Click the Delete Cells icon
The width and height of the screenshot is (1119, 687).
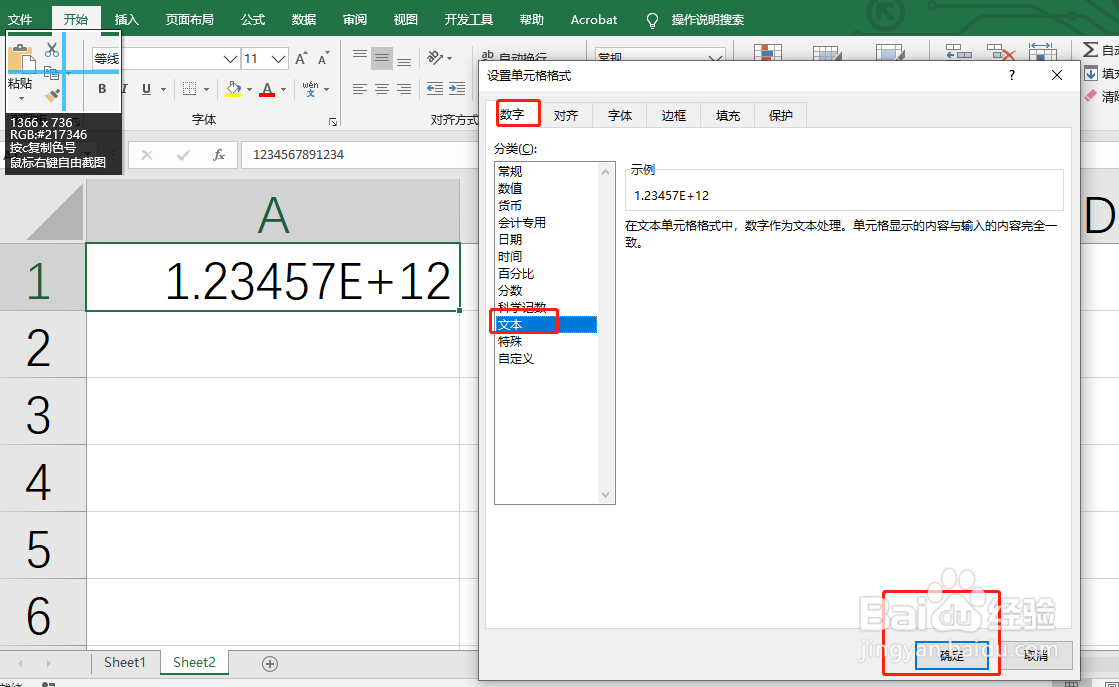1000,48
